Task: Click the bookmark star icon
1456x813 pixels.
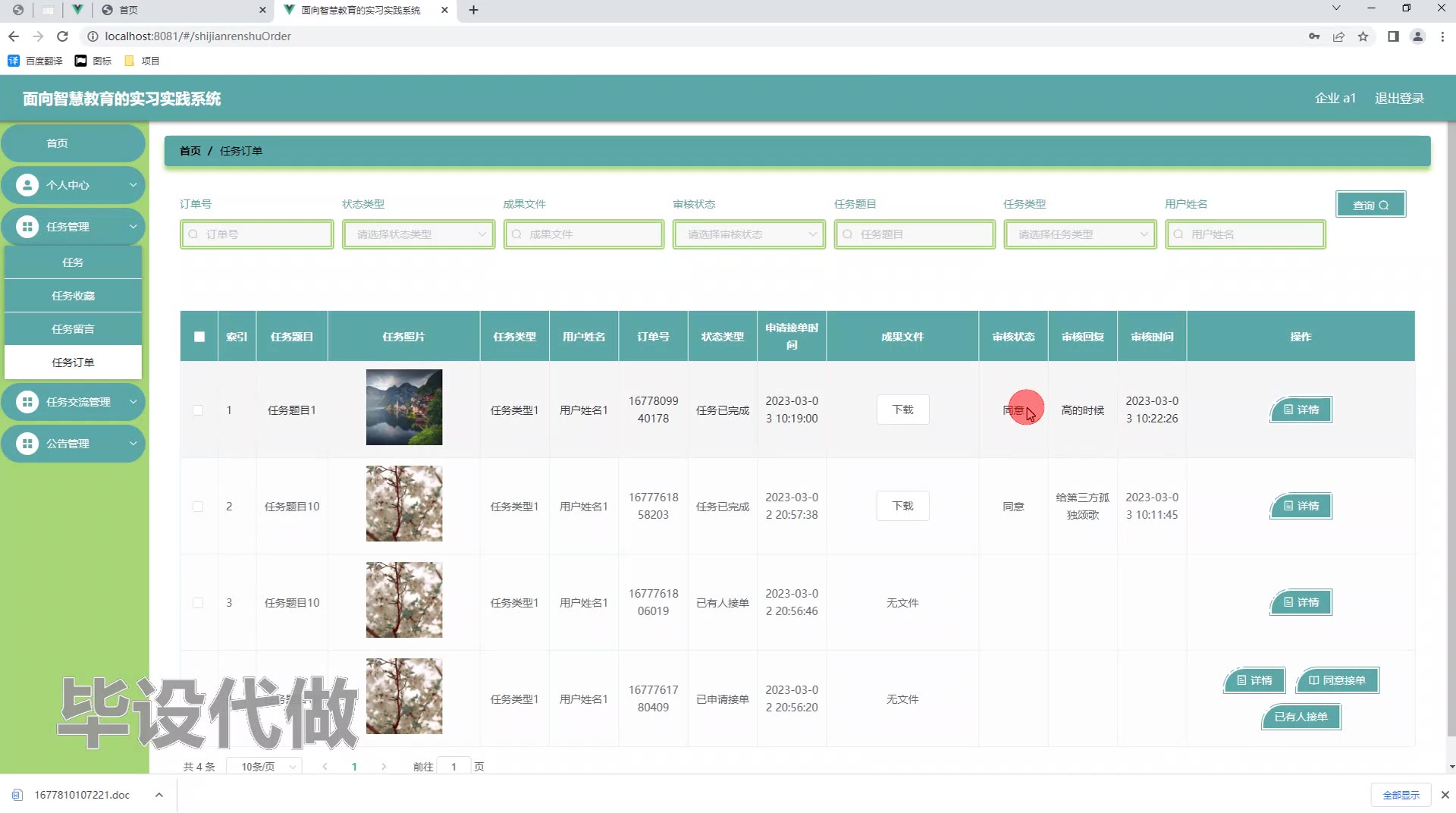Action: point(1363,36)
